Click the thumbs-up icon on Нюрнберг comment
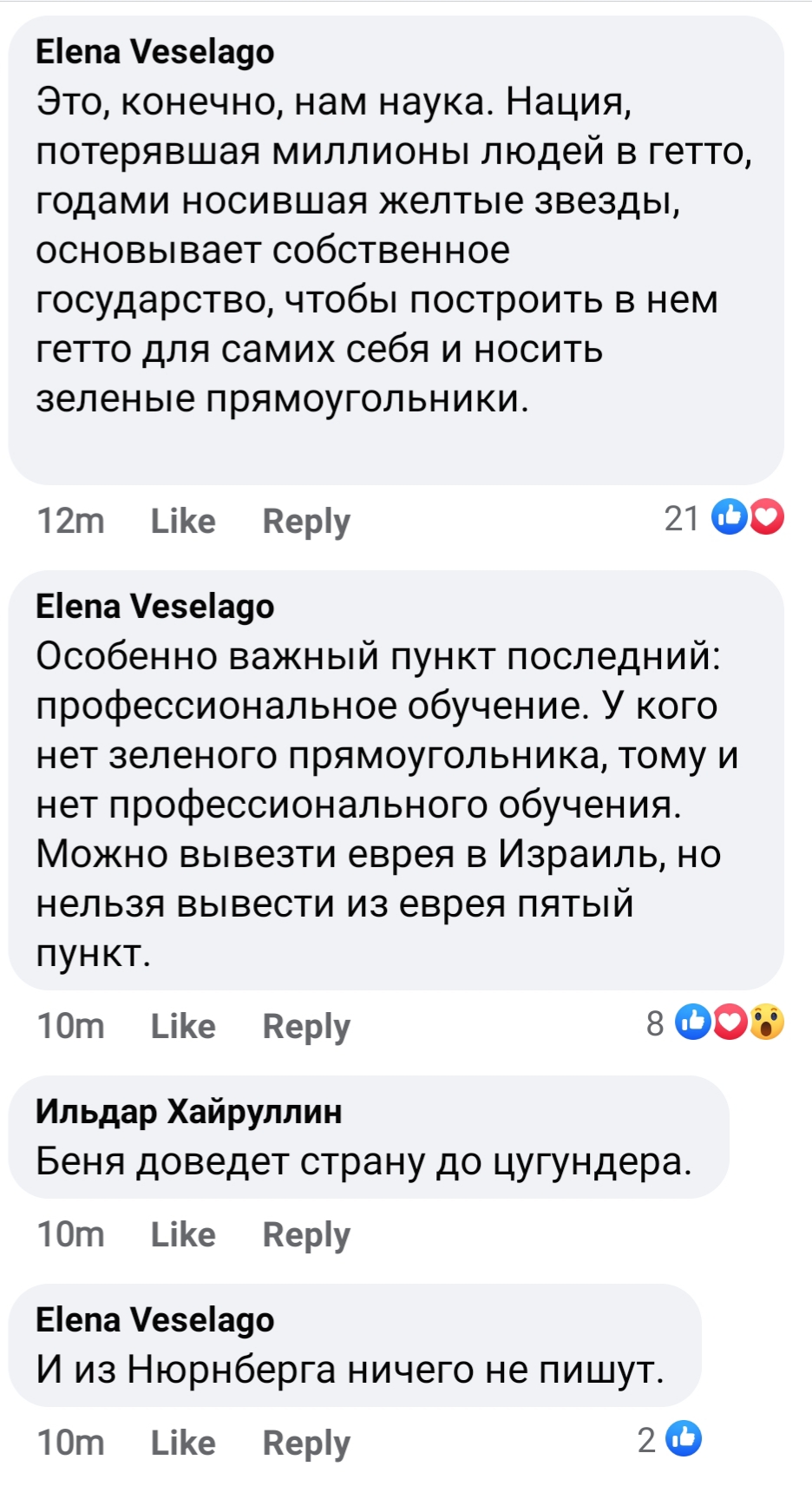 (x=684, y=1439)
